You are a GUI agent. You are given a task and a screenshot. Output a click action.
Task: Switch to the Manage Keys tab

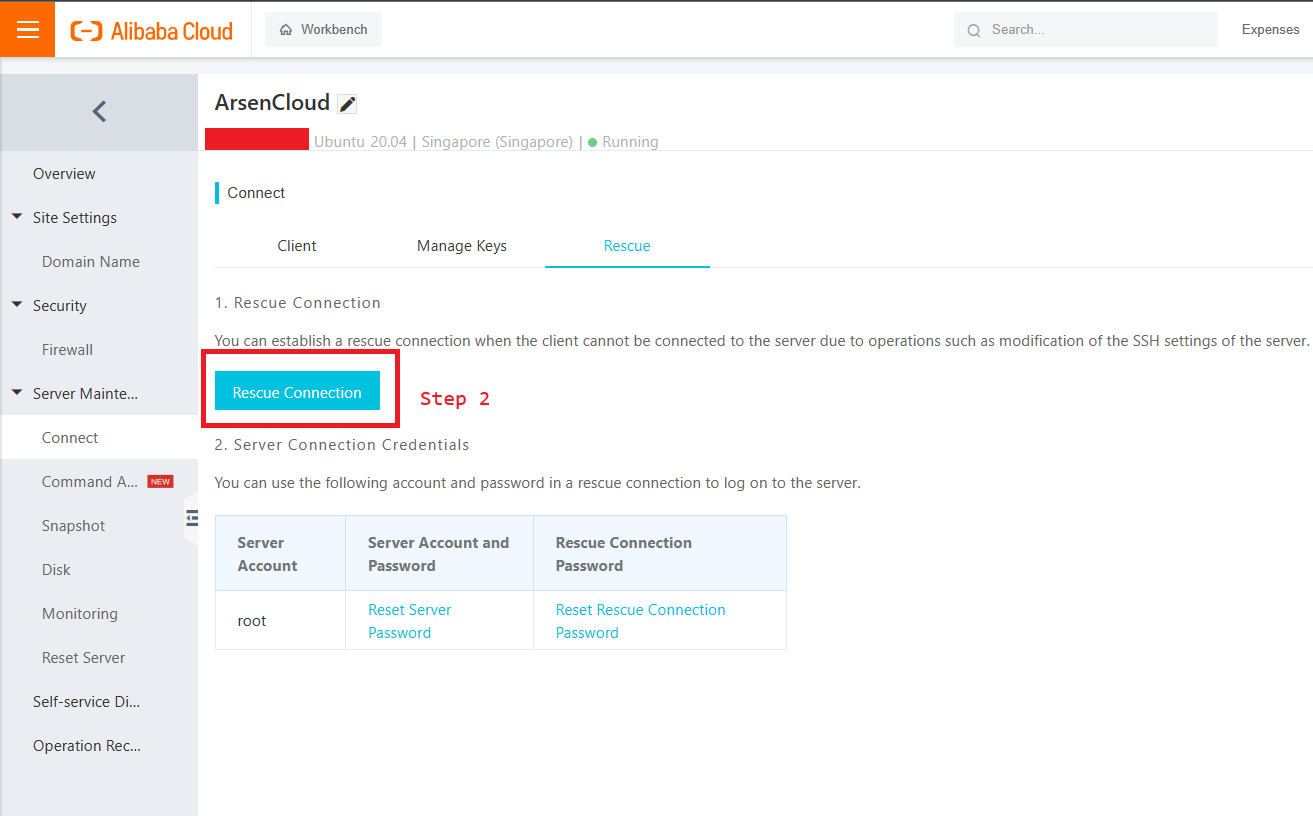click(462, 246)
